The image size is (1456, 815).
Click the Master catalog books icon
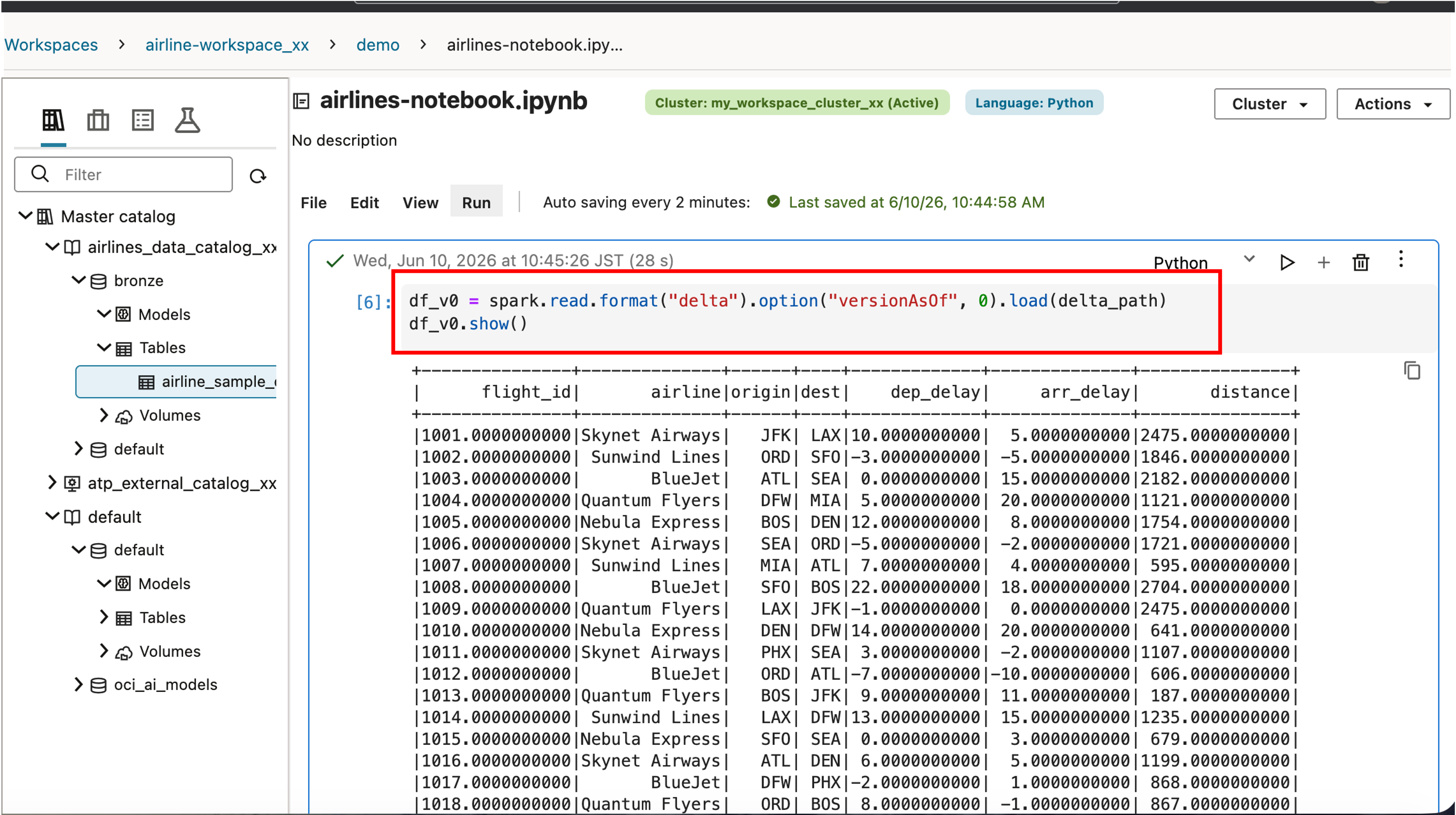click(x=45, y=216)
